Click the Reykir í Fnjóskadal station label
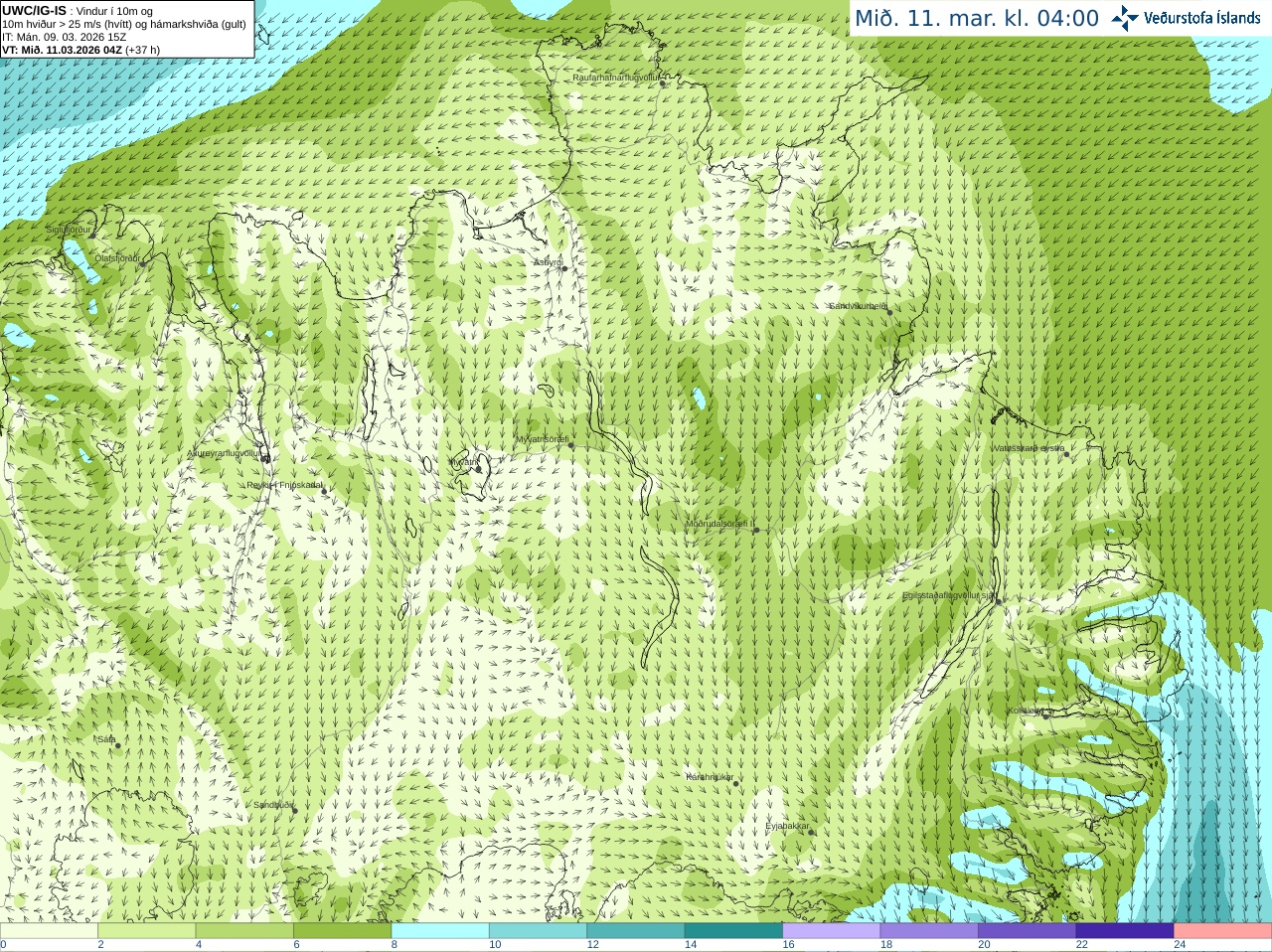The height and width of the screenshot is (952, 1272). tap(284, 485)
